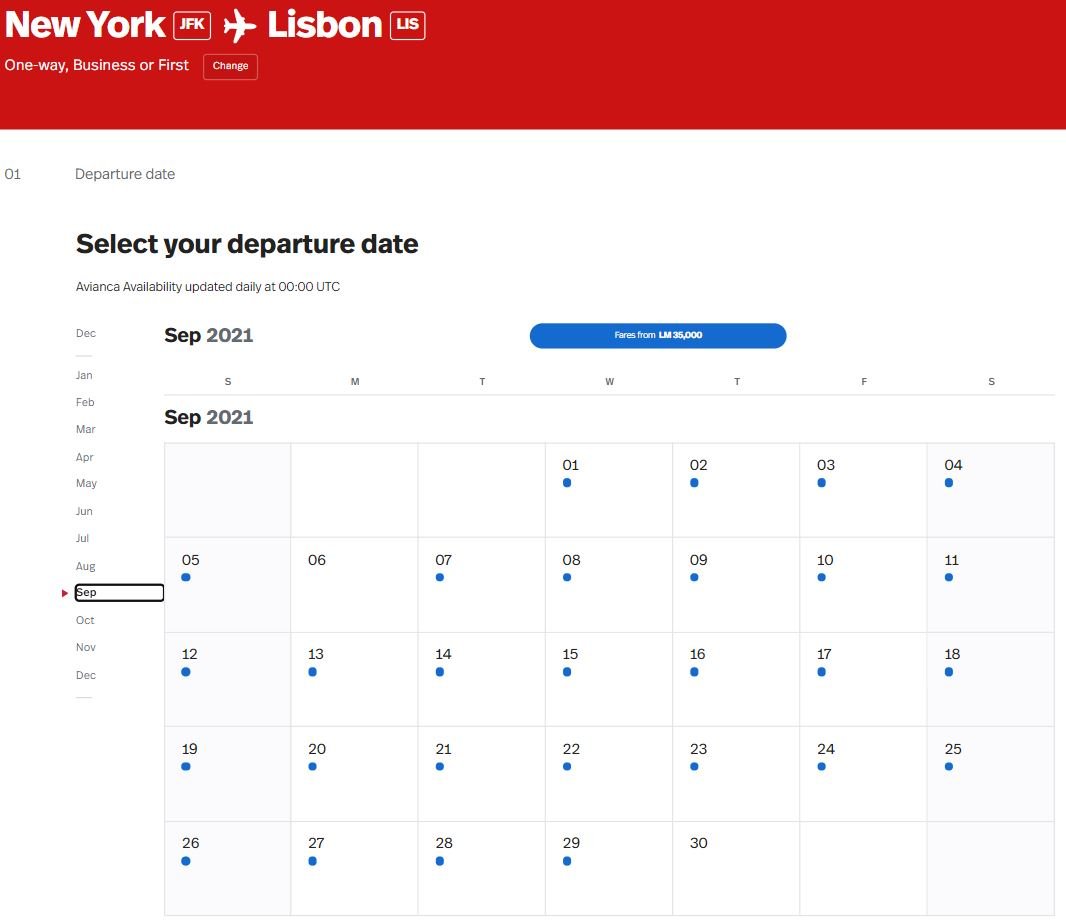Choose September 01 as departure date
Viewport: 1066px width, 924px height.
coord(608,490)
